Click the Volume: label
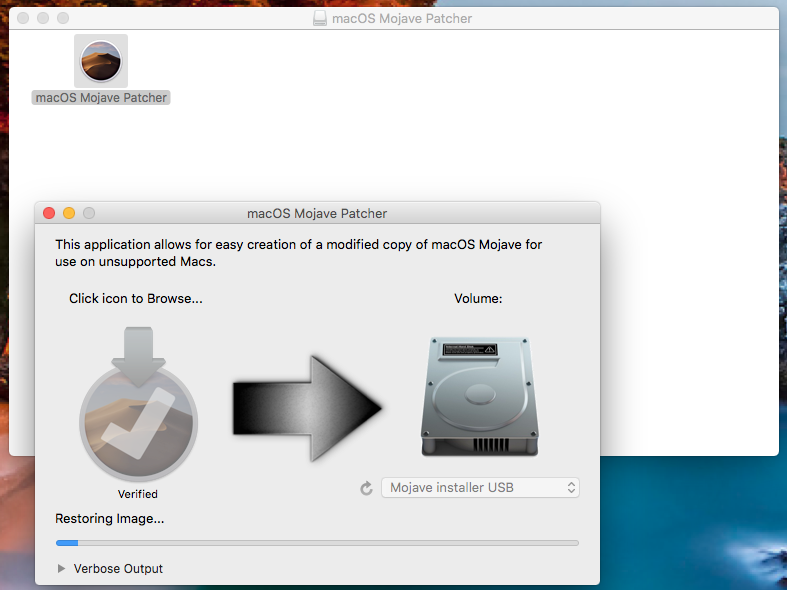 pyautogui.click(x=478, y=299)
